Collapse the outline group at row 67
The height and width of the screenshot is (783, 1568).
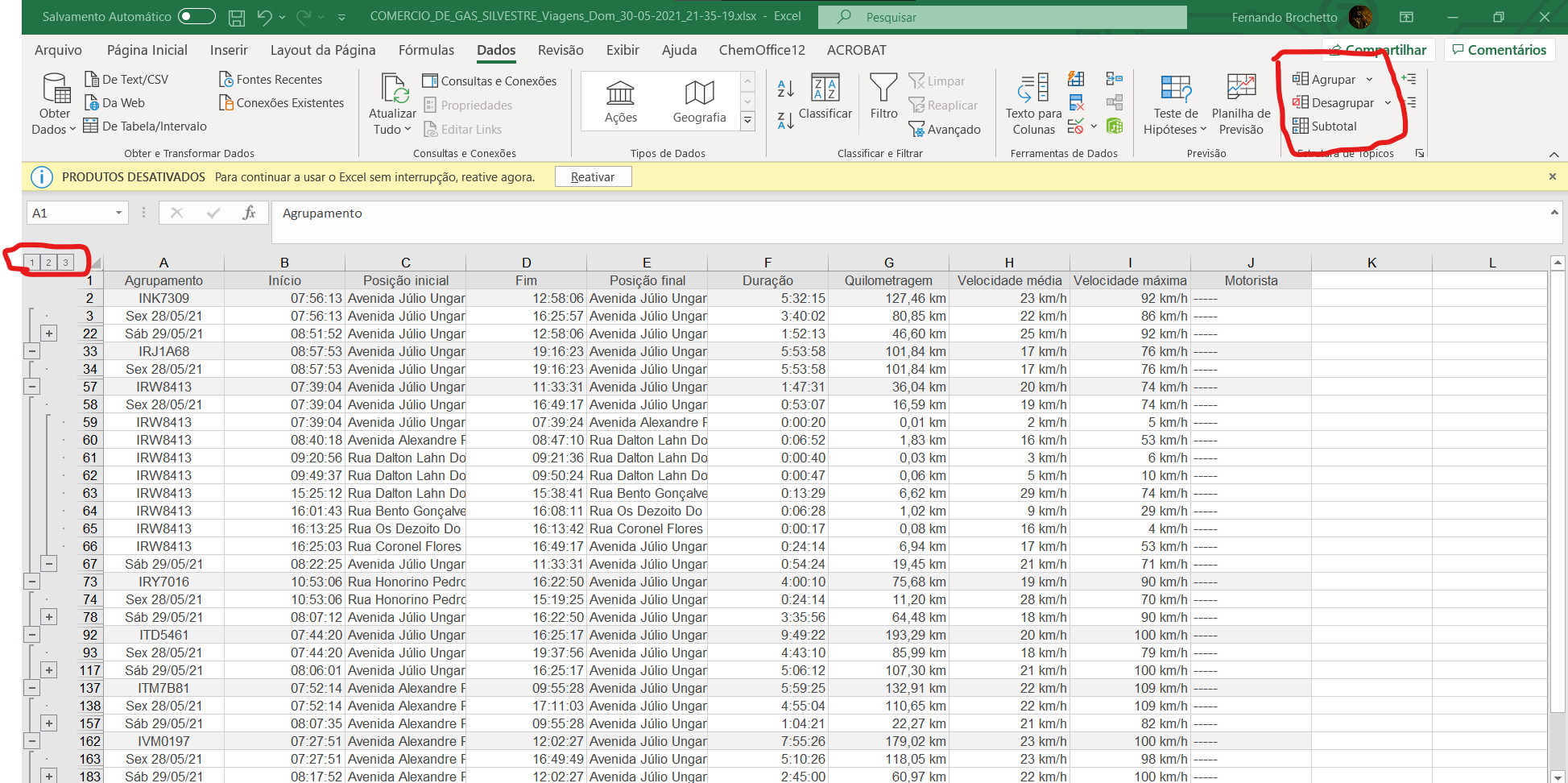click(49, 564)
